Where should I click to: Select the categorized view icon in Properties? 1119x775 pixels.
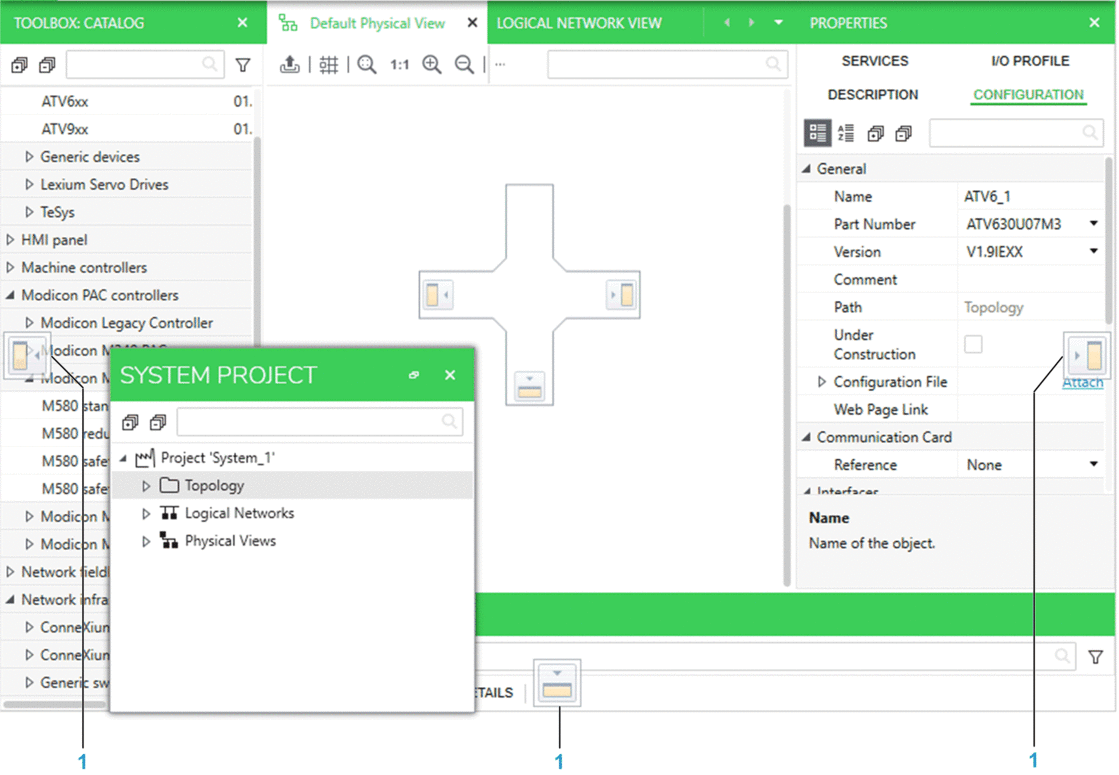tap(817, 133)
